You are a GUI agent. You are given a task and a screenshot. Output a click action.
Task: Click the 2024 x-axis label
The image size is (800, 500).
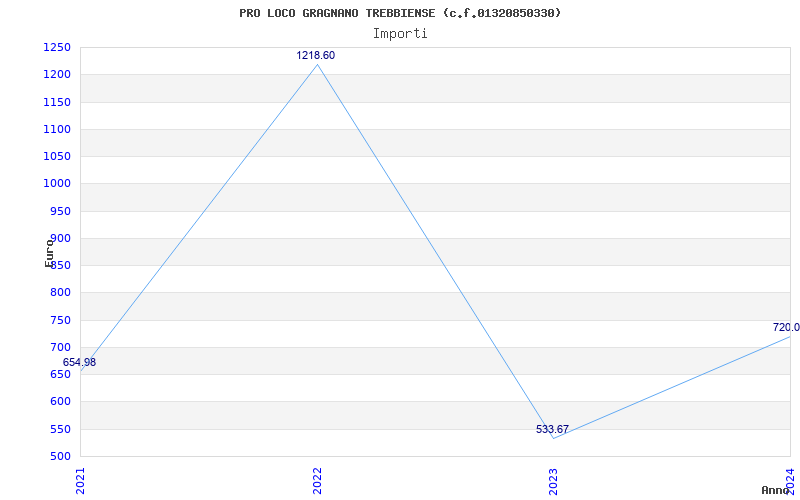(x=790, y=481)
